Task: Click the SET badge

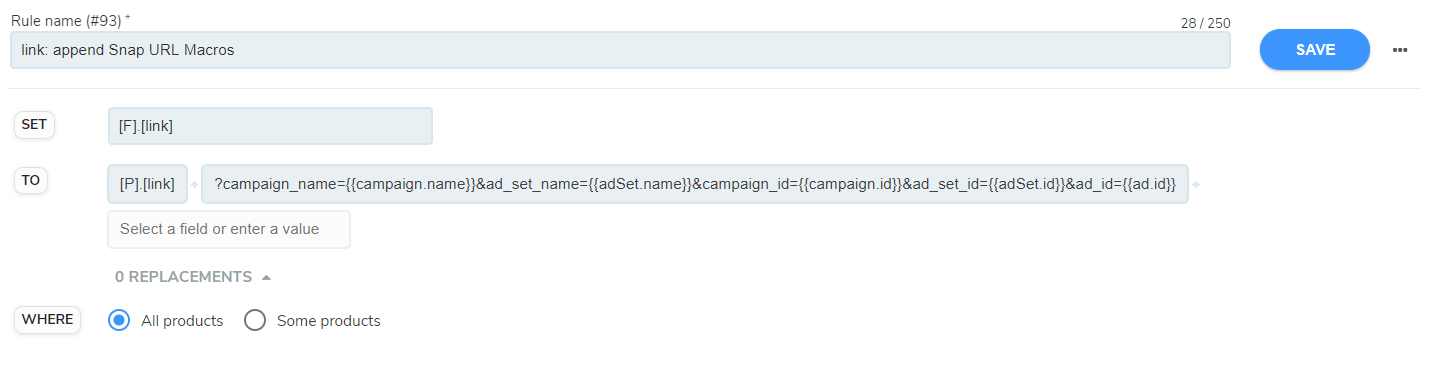Action: (34, 124)
